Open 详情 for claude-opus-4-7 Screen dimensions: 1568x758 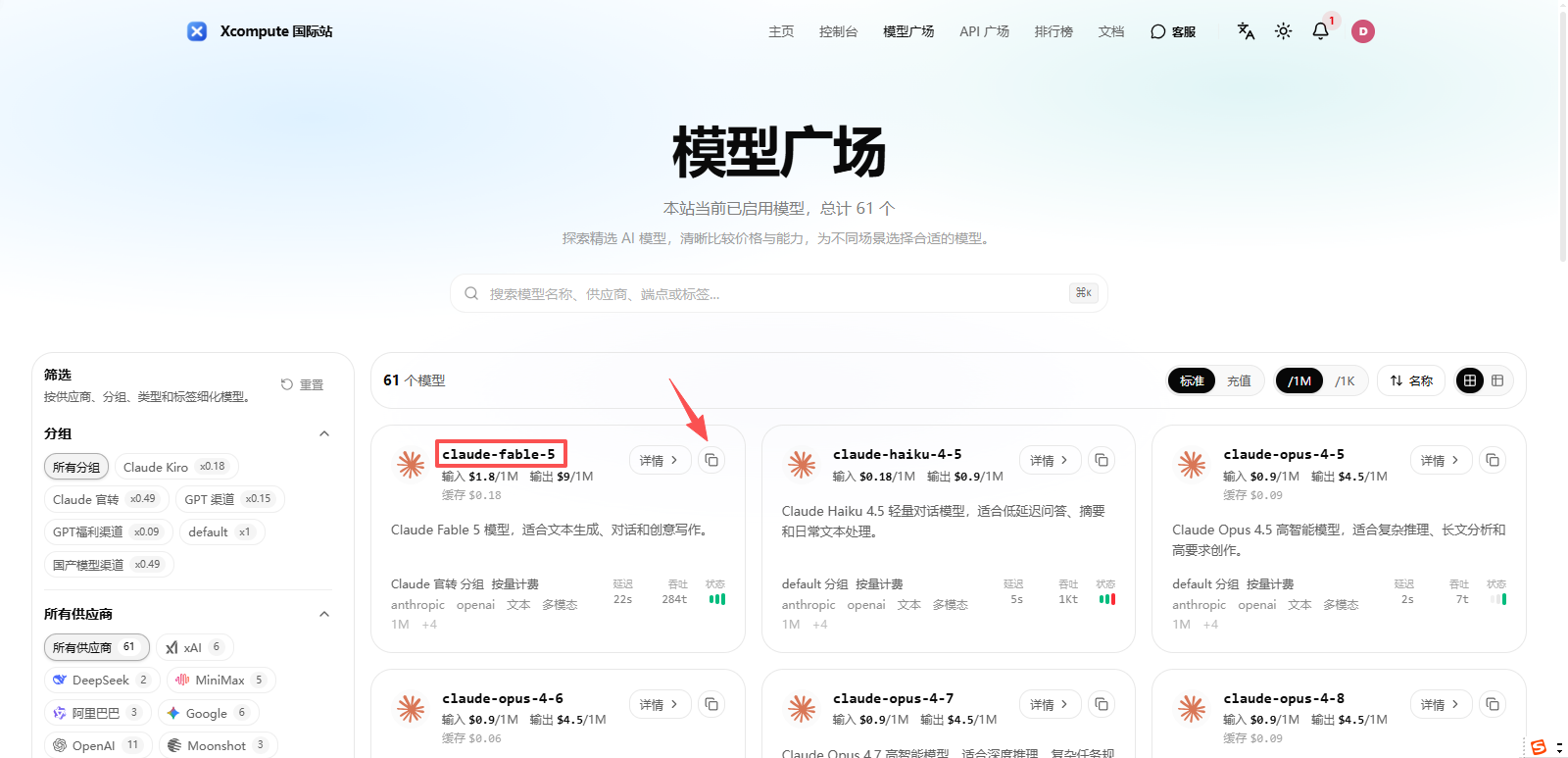(x=1050, y=704)
